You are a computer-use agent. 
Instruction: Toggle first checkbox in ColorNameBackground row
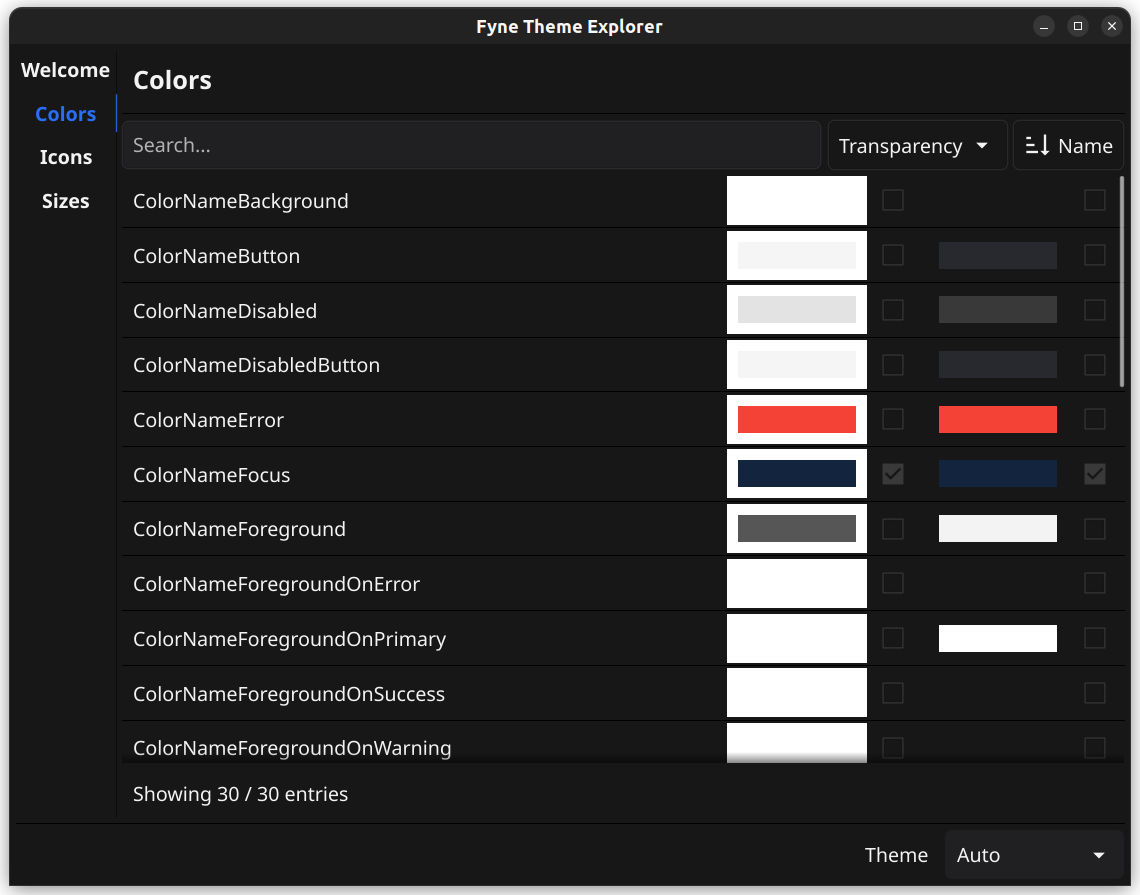(893, 200)
